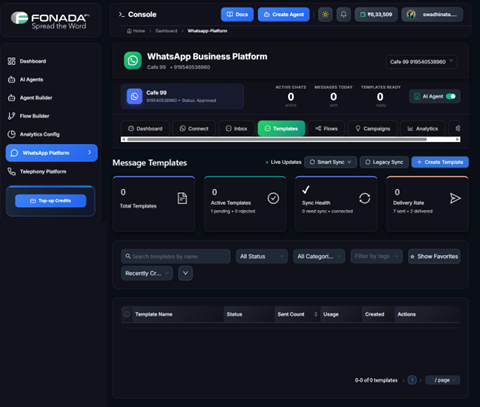
Task: Focus the search templates by name field
Action: tap(176, 256)
